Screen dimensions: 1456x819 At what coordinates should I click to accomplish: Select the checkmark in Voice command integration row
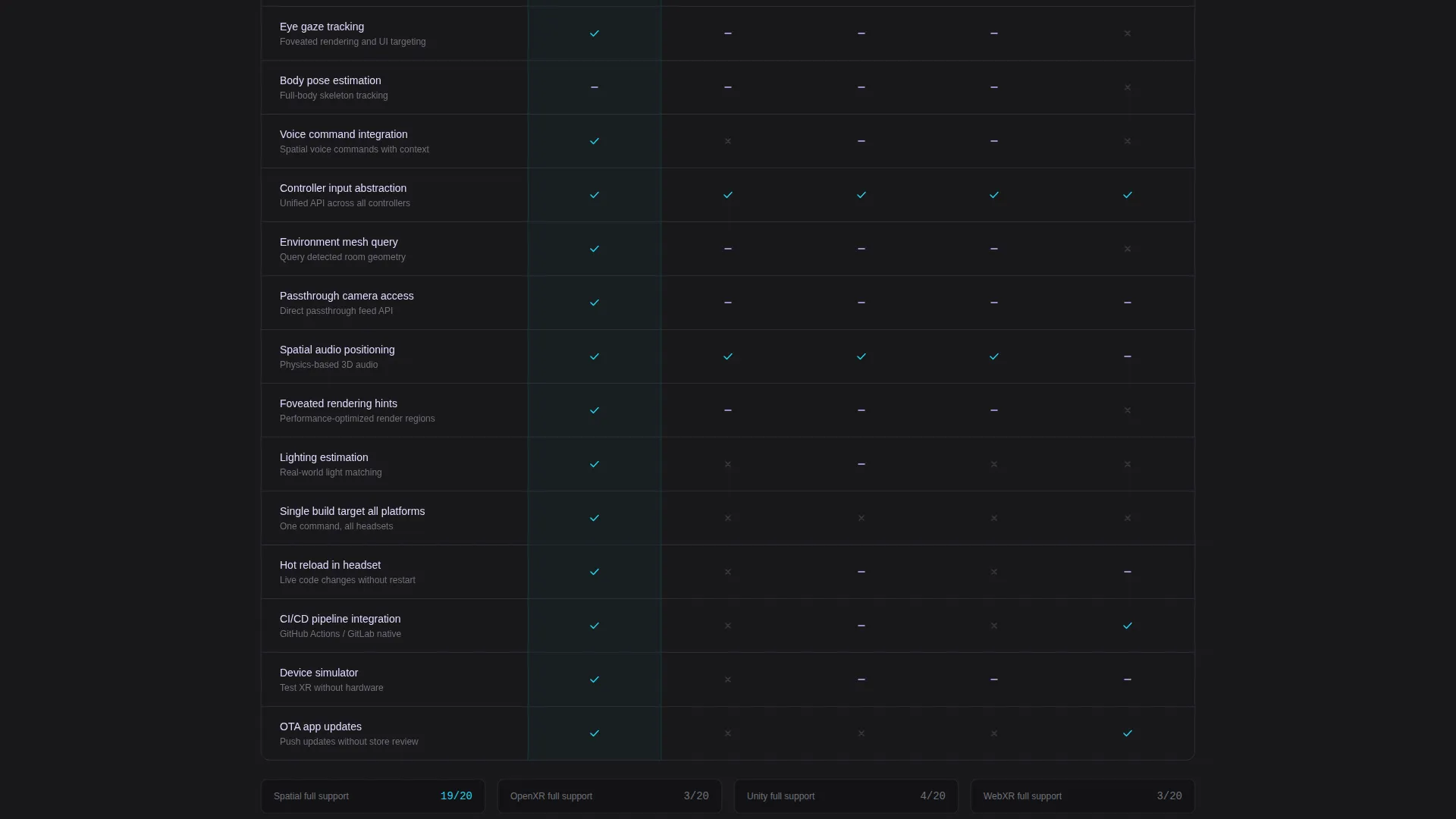tap(595, 141)
